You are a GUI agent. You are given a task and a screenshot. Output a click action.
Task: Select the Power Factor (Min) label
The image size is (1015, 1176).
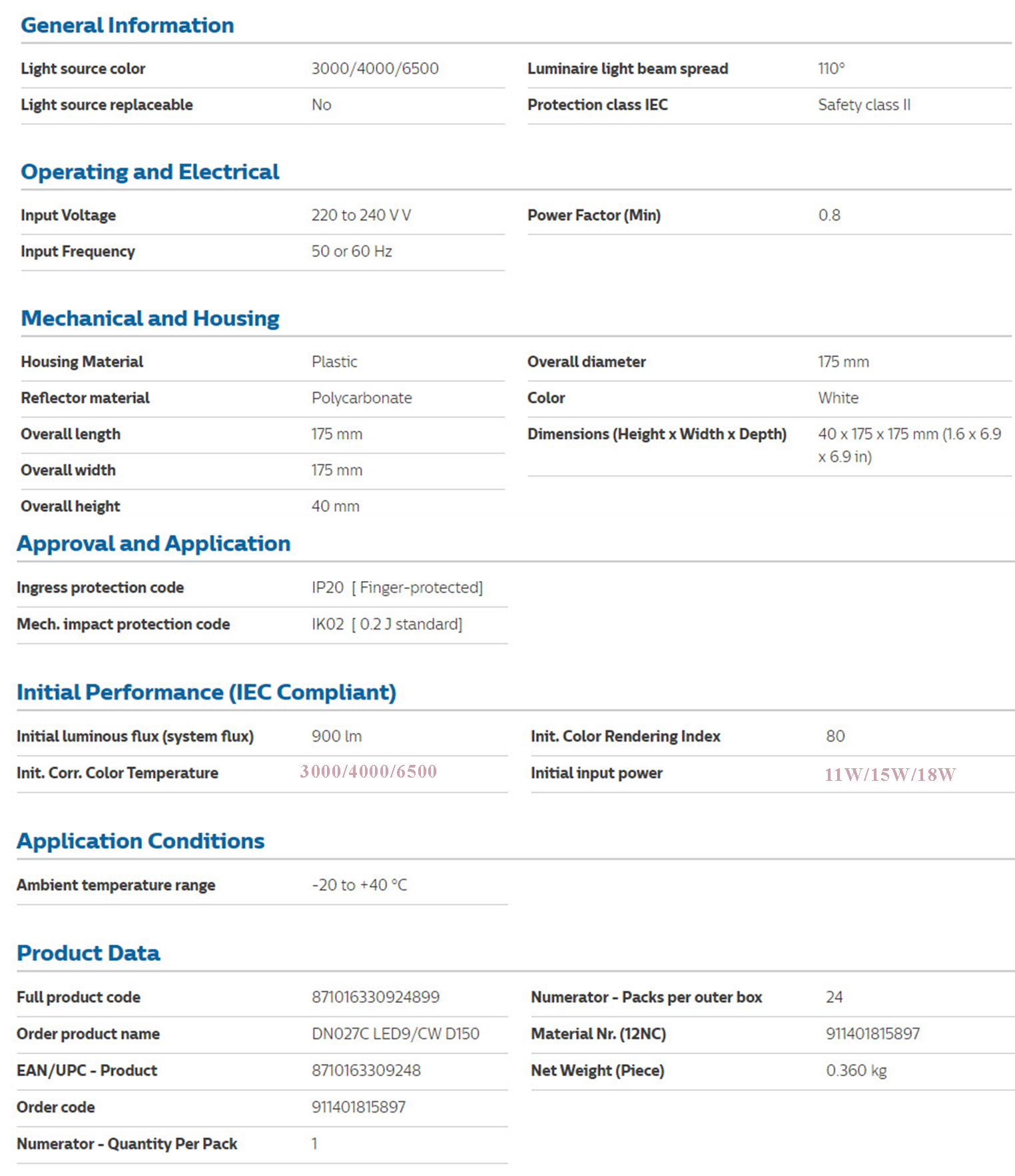click(594, 215)
